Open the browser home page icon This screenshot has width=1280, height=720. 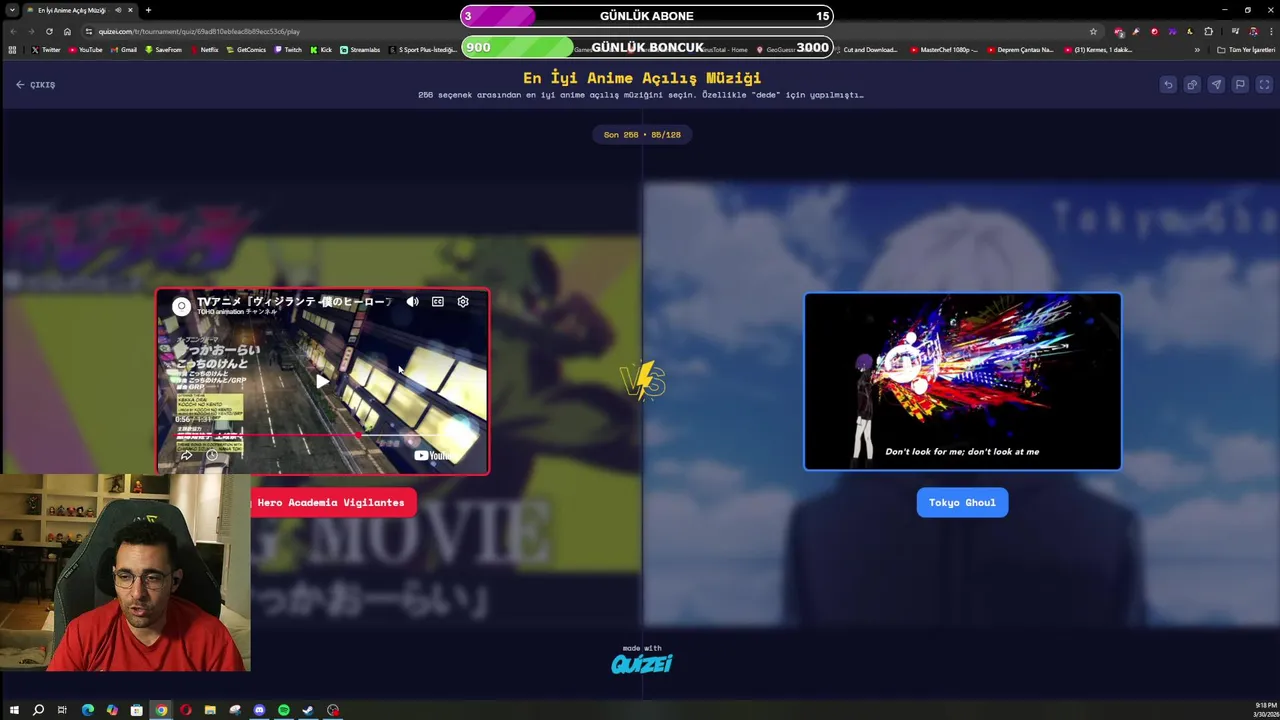click(67, 31)
